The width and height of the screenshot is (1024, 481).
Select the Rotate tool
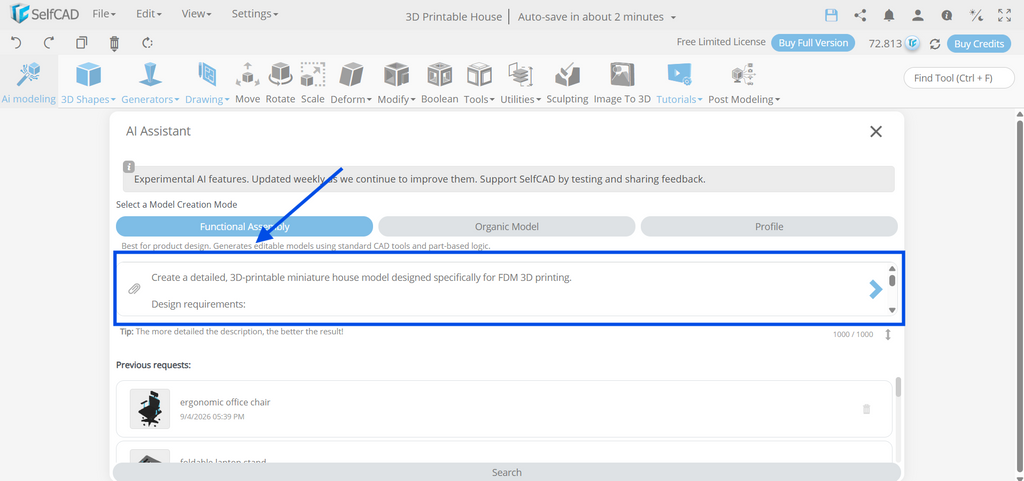click(280, 82)
